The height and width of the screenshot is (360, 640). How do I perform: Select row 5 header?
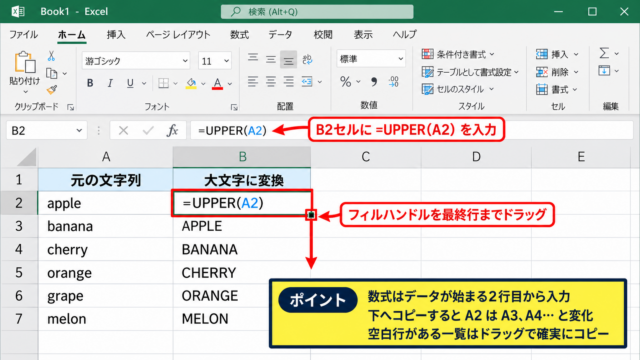[x=19, y=273]
